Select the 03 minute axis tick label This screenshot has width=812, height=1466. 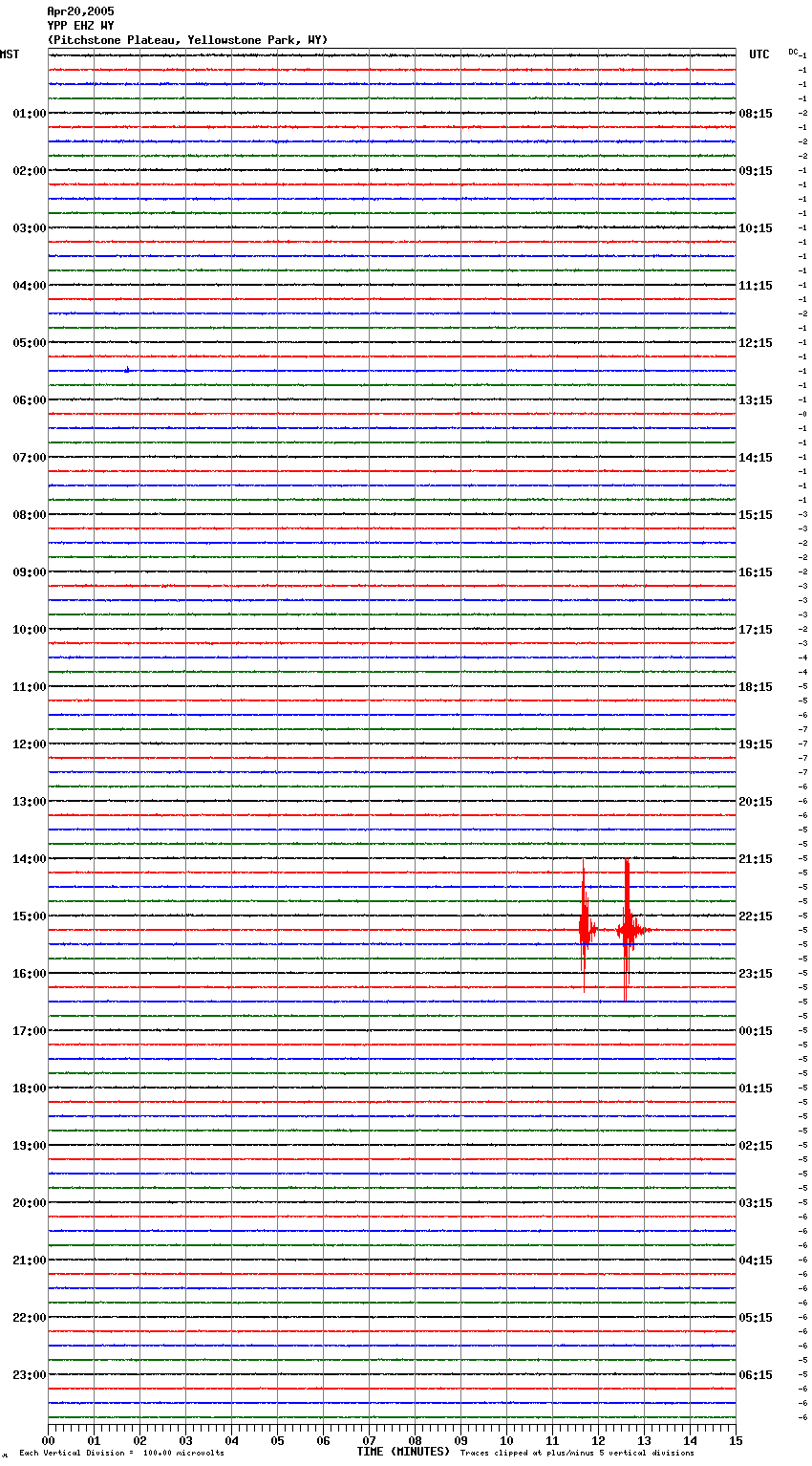pos(185,1440)
